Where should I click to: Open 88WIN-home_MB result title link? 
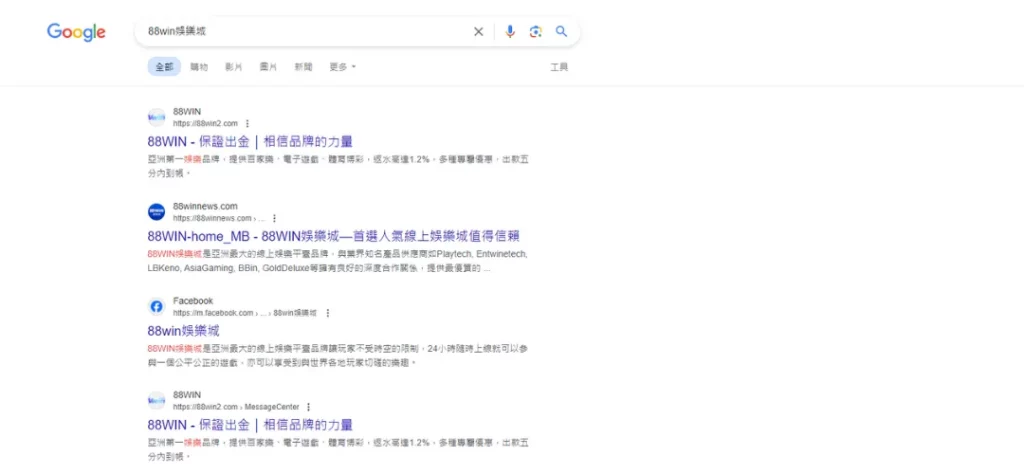[334, 236]
